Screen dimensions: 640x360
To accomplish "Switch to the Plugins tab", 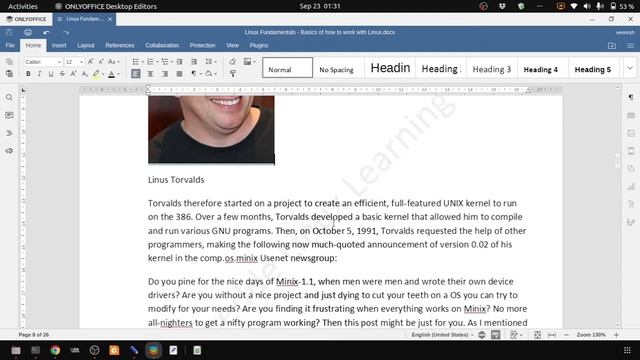I will [x=259, y=45].
